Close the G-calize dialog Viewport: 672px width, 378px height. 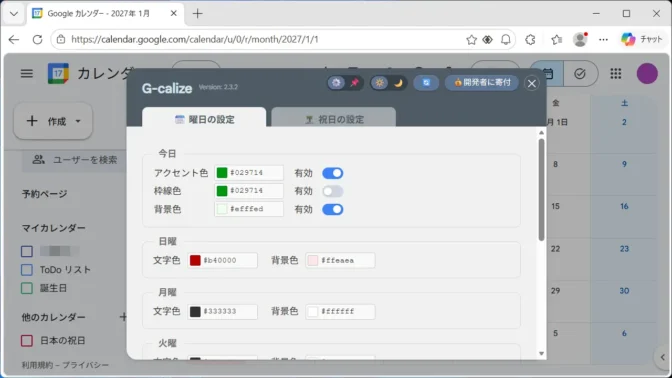pos(532,83)
